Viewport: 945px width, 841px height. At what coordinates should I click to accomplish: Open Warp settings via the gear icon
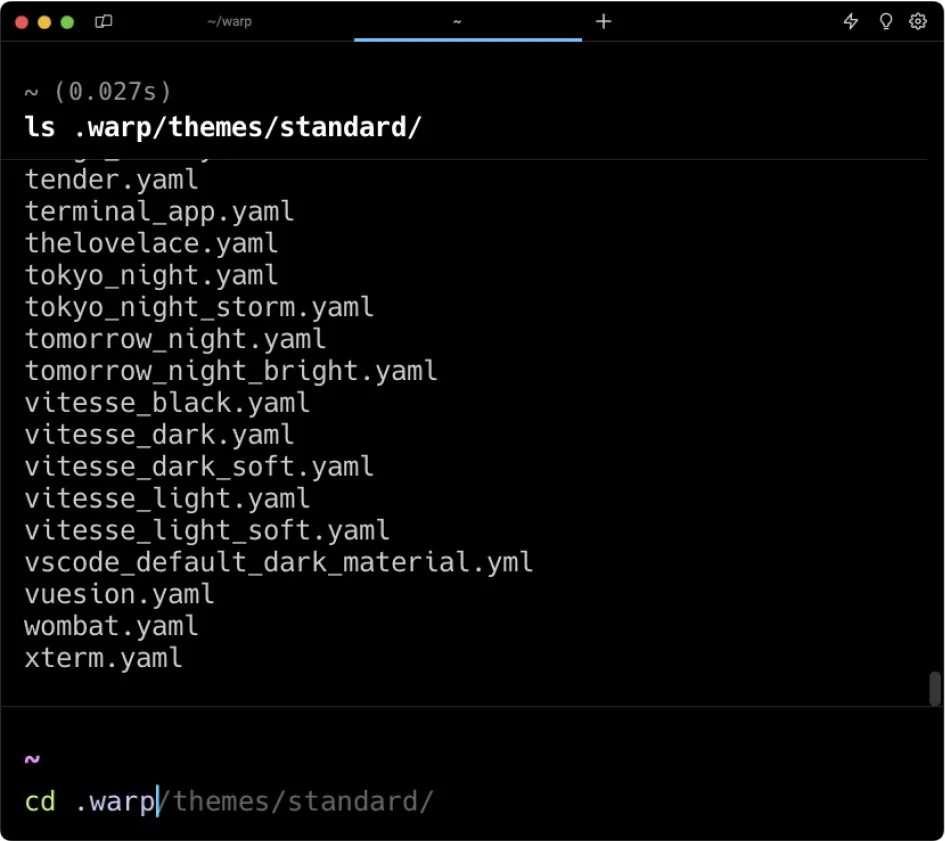point(918,21)
